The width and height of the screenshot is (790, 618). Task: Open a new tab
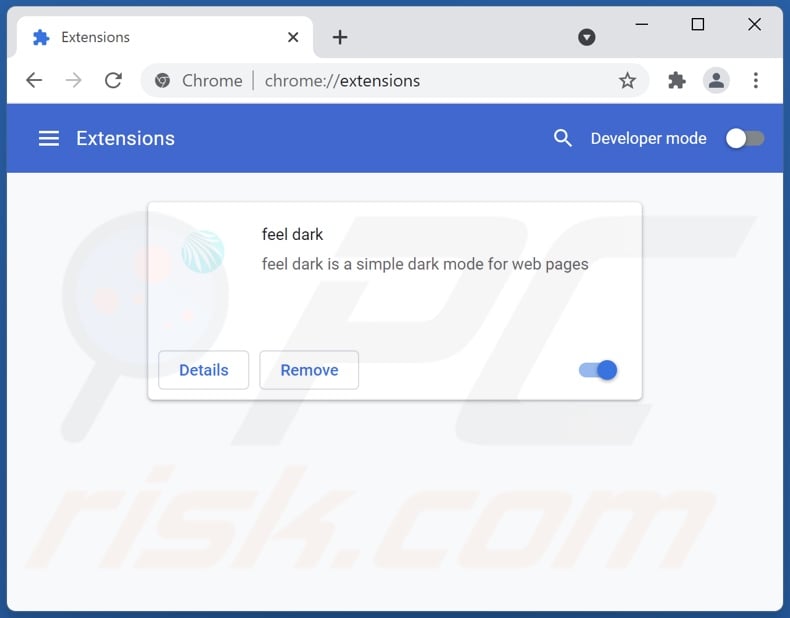340,37
